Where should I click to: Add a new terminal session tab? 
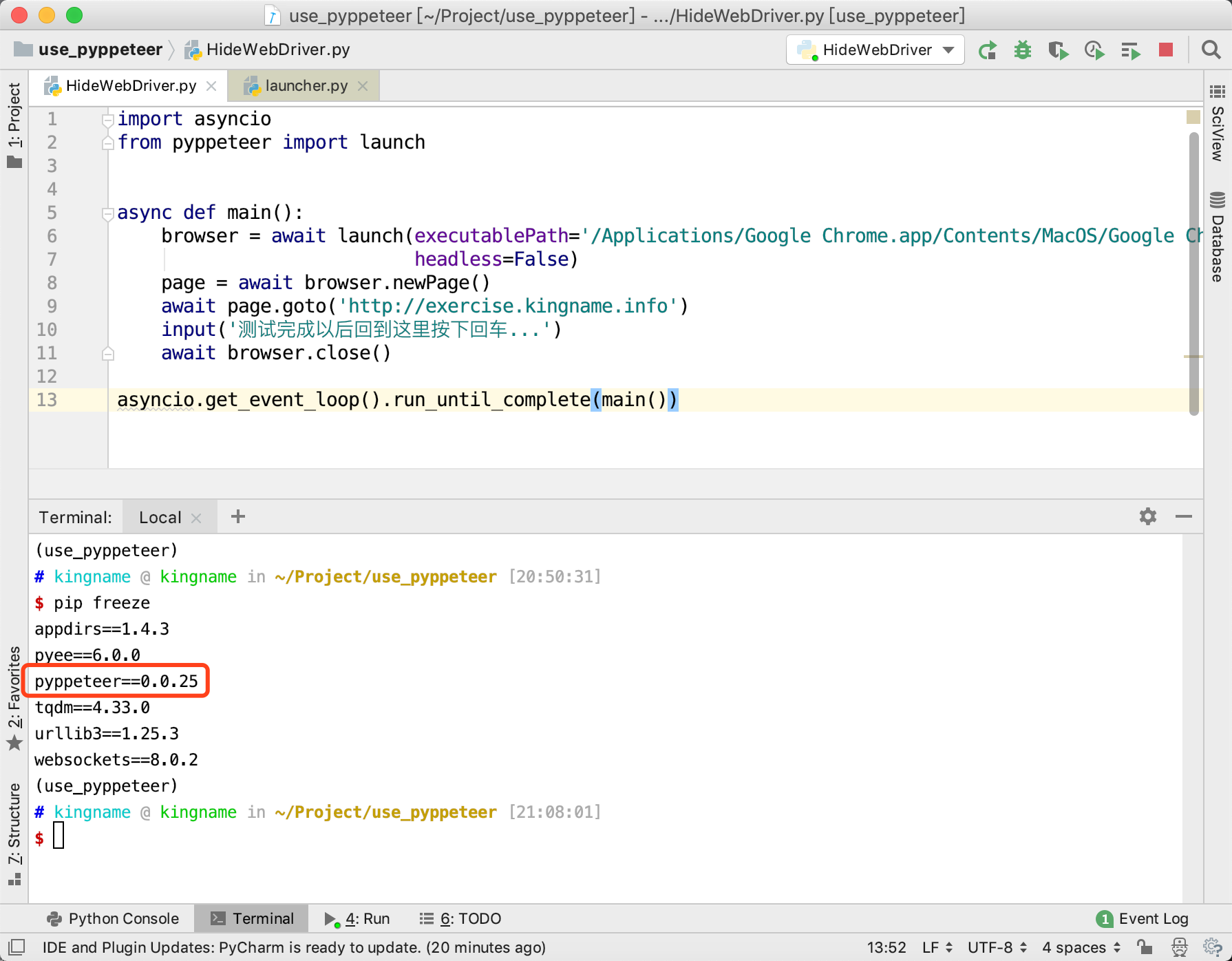click(238, 516)
